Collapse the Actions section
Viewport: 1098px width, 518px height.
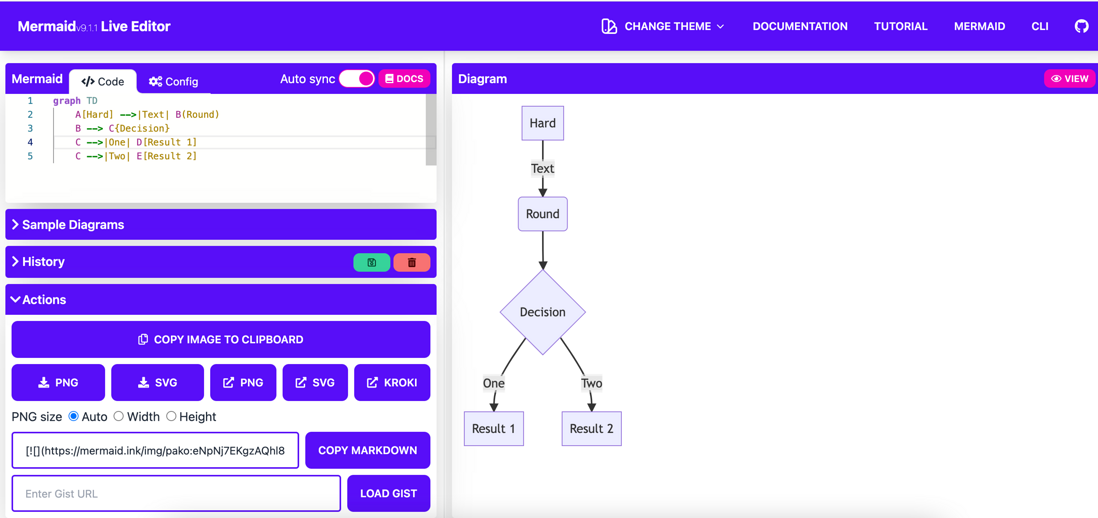[221, 300]
